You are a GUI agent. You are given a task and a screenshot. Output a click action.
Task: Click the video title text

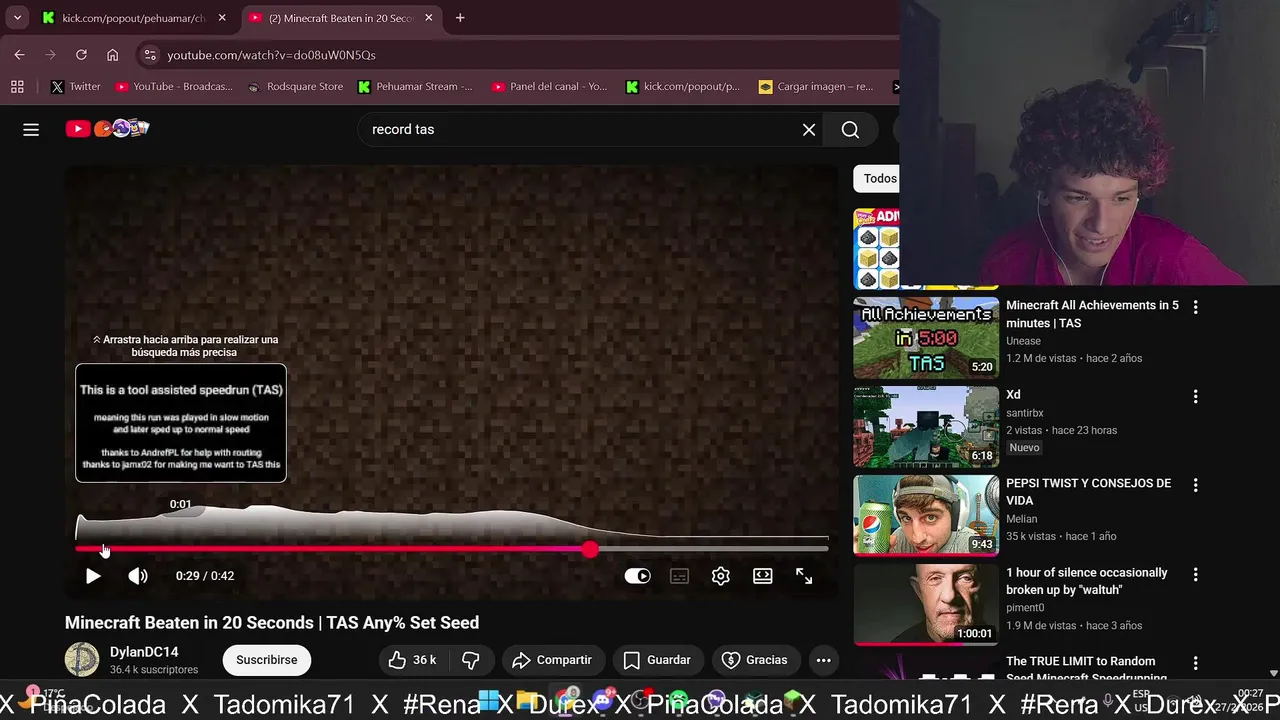tap(272, 623)
